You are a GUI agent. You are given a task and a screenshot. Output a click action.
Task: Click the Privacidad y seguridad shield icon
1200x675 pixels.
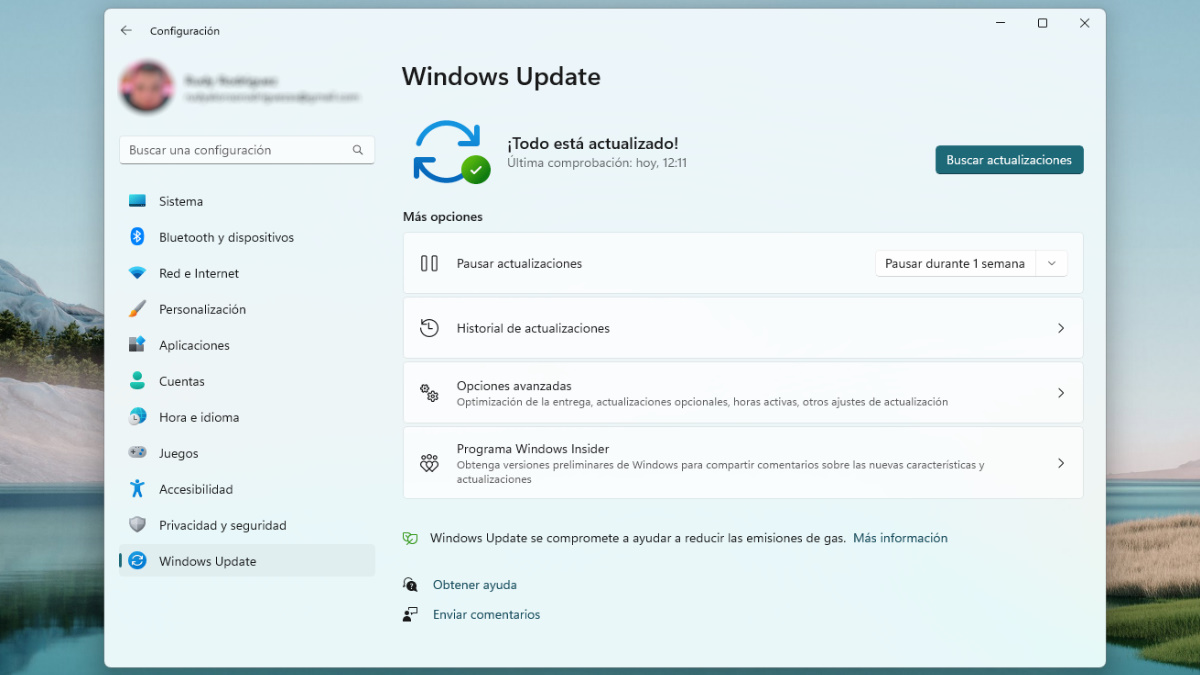(137, 525)
